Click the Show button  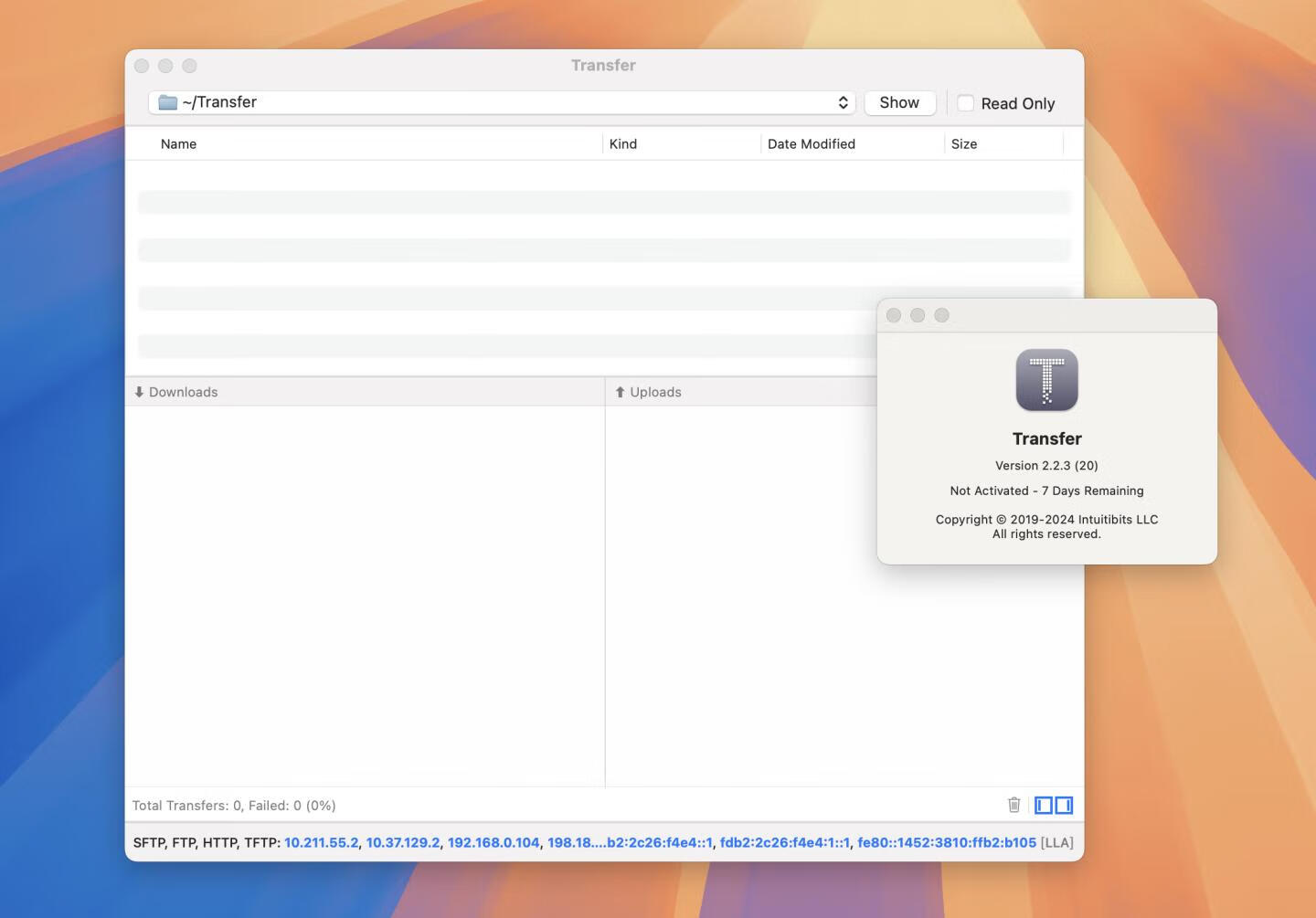(899, 102)
